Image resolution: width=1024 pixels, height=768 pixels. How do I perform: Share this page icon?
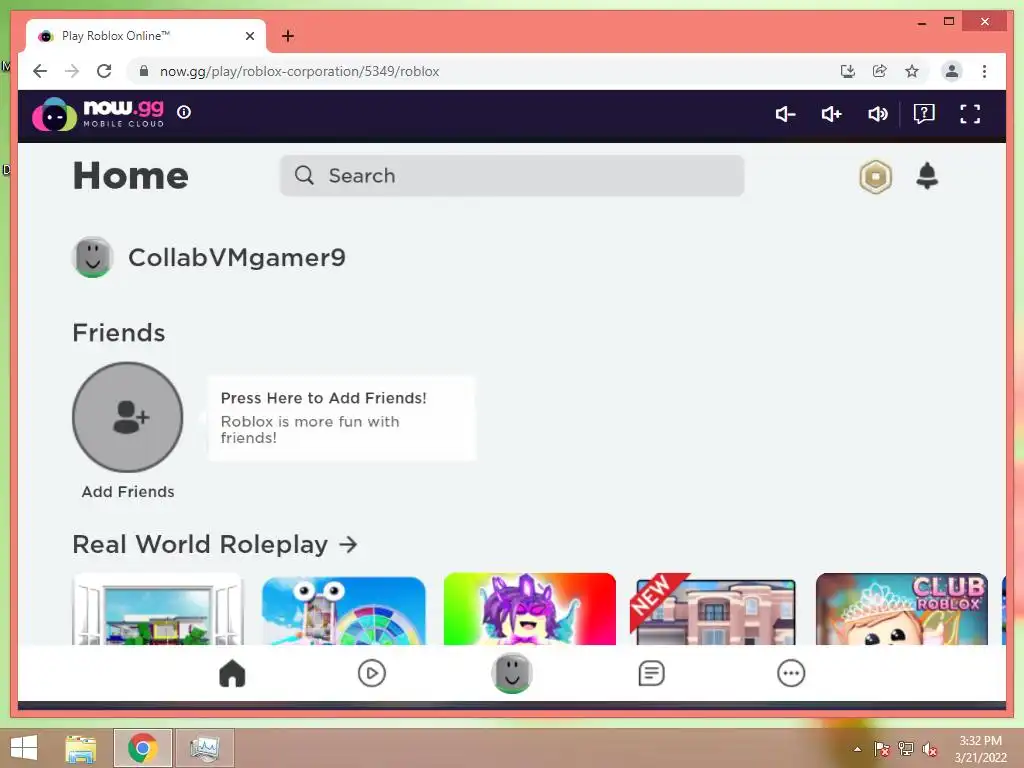(880, 71)
